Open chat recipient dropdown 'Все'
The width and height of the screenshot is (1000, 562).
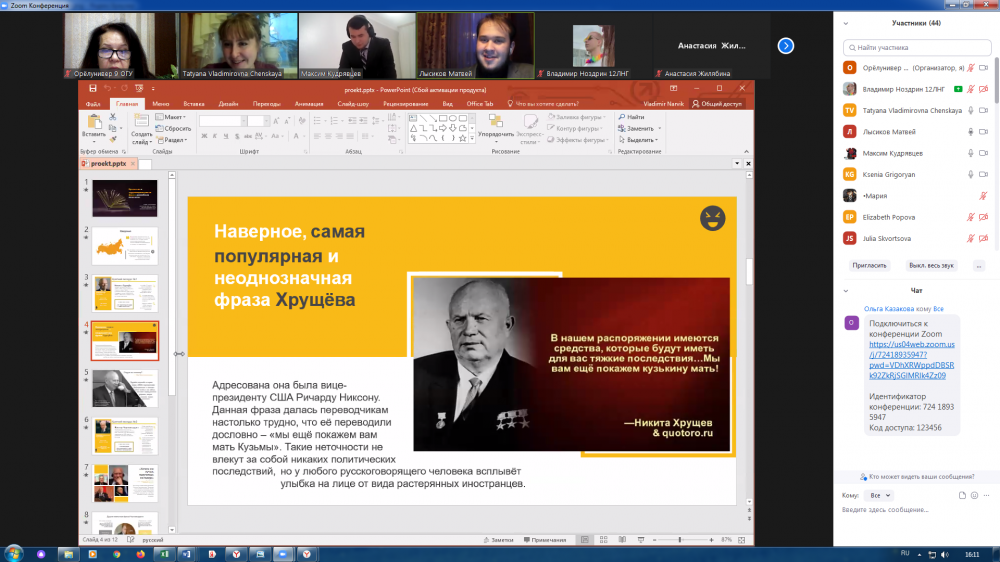coord(881,495)
